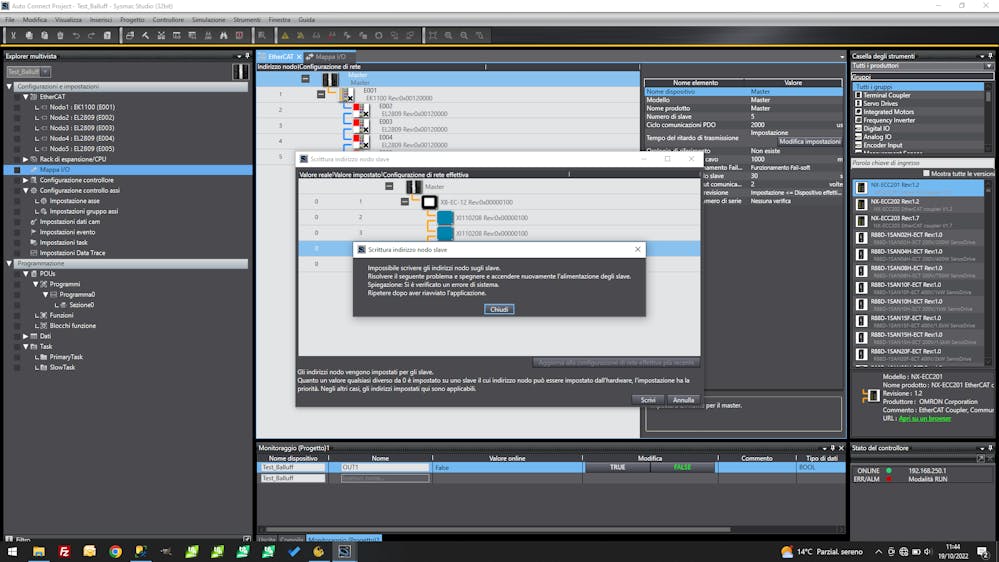Click Chiudi in the error dialog
Screen dimensions: 999x562
tap(499, 309)
